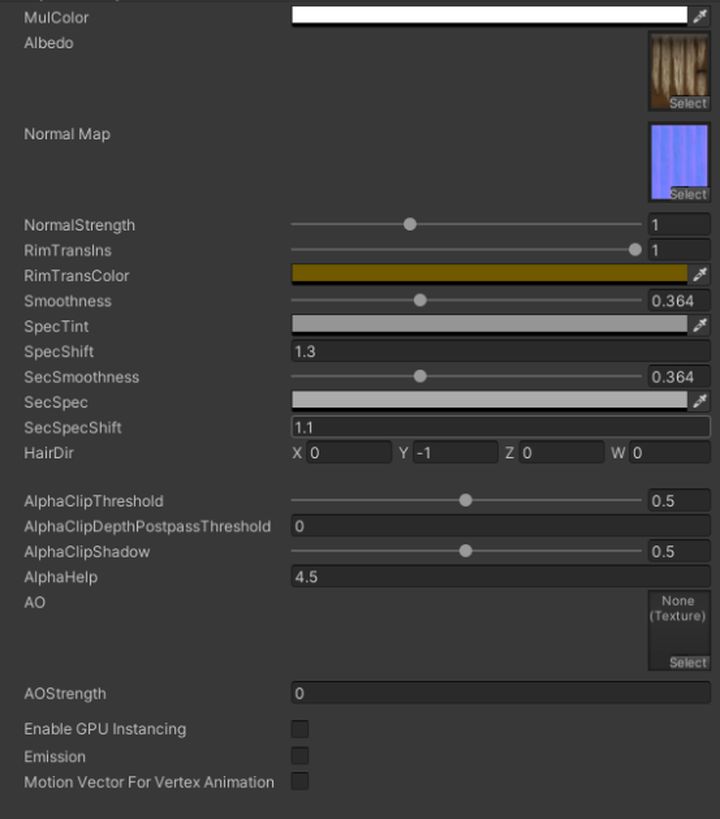Open the light gray SecSpec swatch
The height and width of the screenshot is (819, 720).
pos(490,401)
